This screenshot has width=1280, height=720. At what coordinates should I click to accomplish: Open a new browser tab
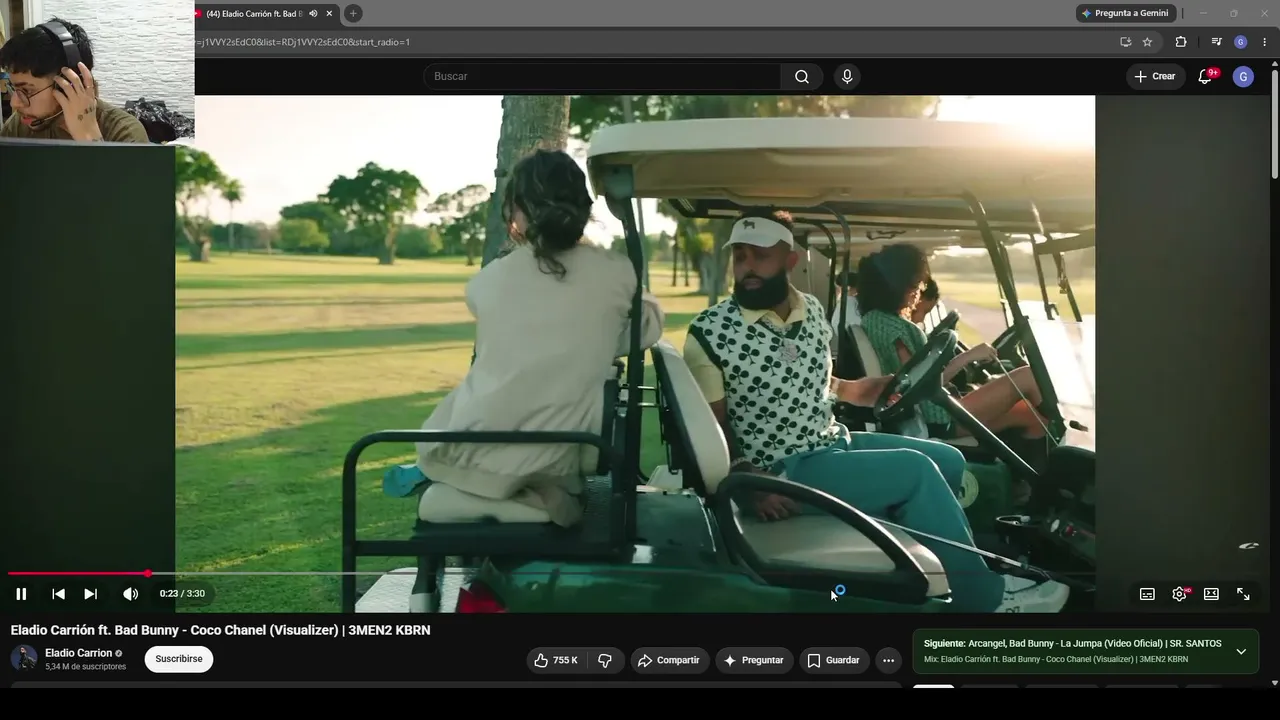353,13
